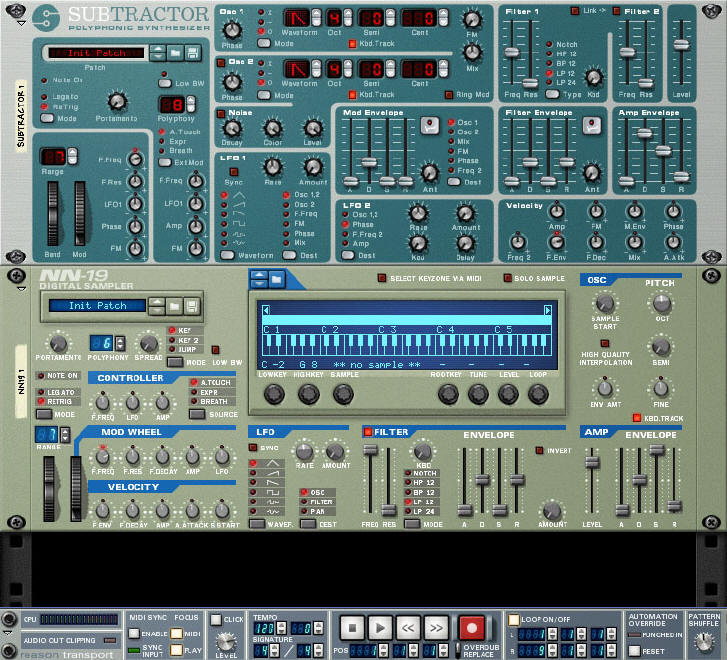
Task: Click the Rewind transport button
Action: click(x=407, y=629)
